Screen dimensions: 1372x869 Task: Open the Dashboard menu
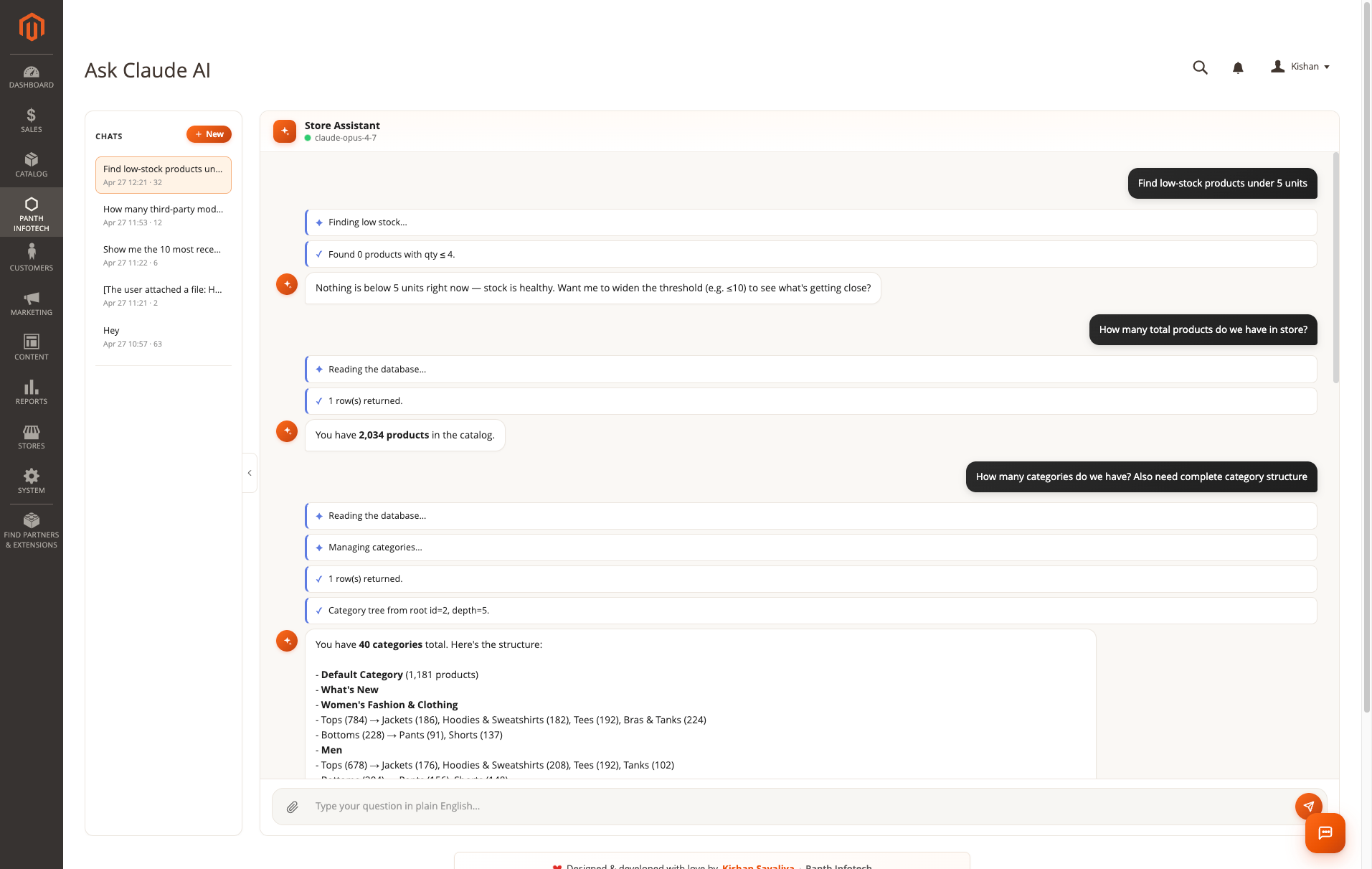tap(31, 77)
